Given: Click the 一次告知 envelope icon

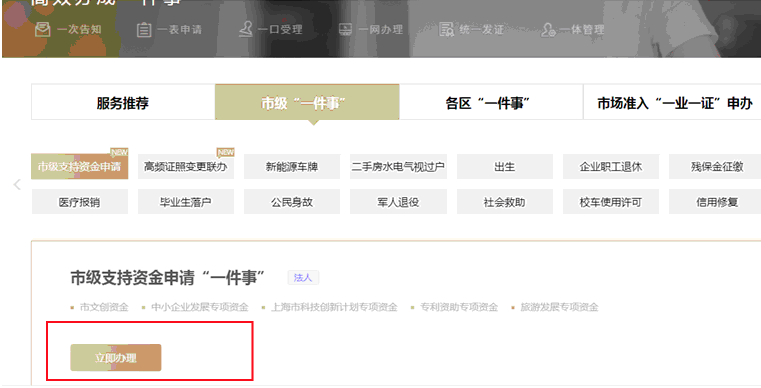Looking at the screenshot, I should [43, 29].
